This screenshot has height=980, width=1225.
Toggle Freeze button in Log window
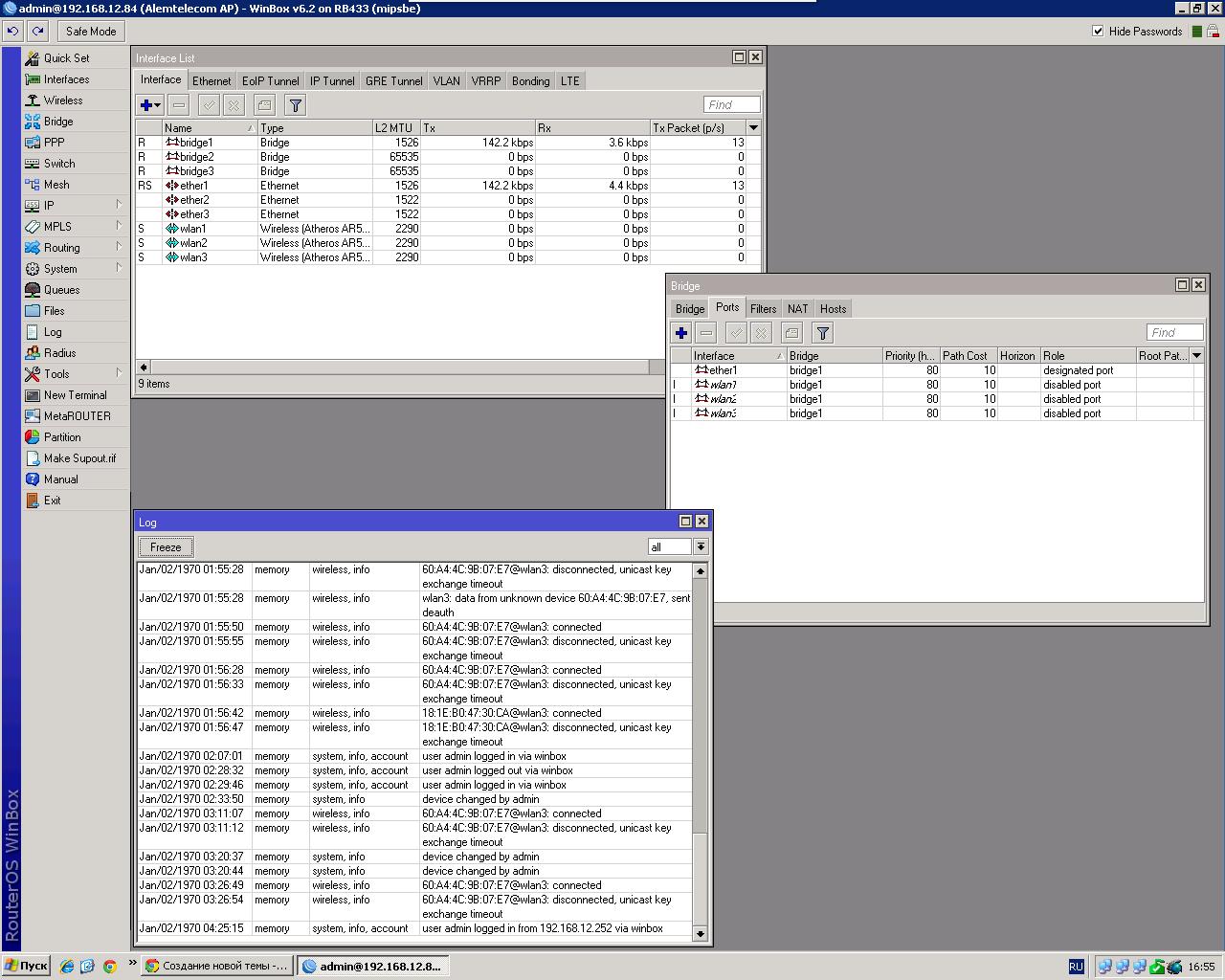[x=166, y=547]
